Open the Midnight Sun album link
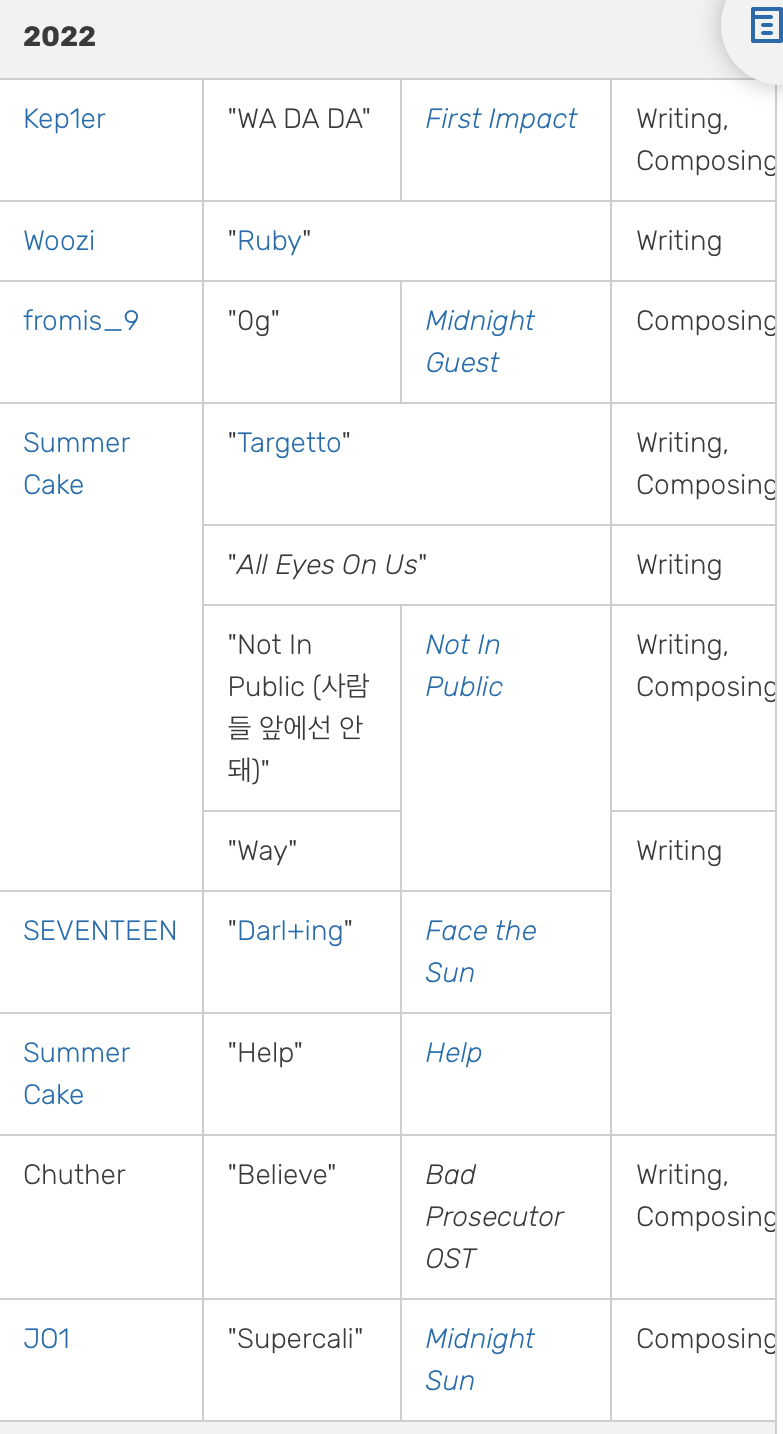The image size is (783, 1434). 480,1360
